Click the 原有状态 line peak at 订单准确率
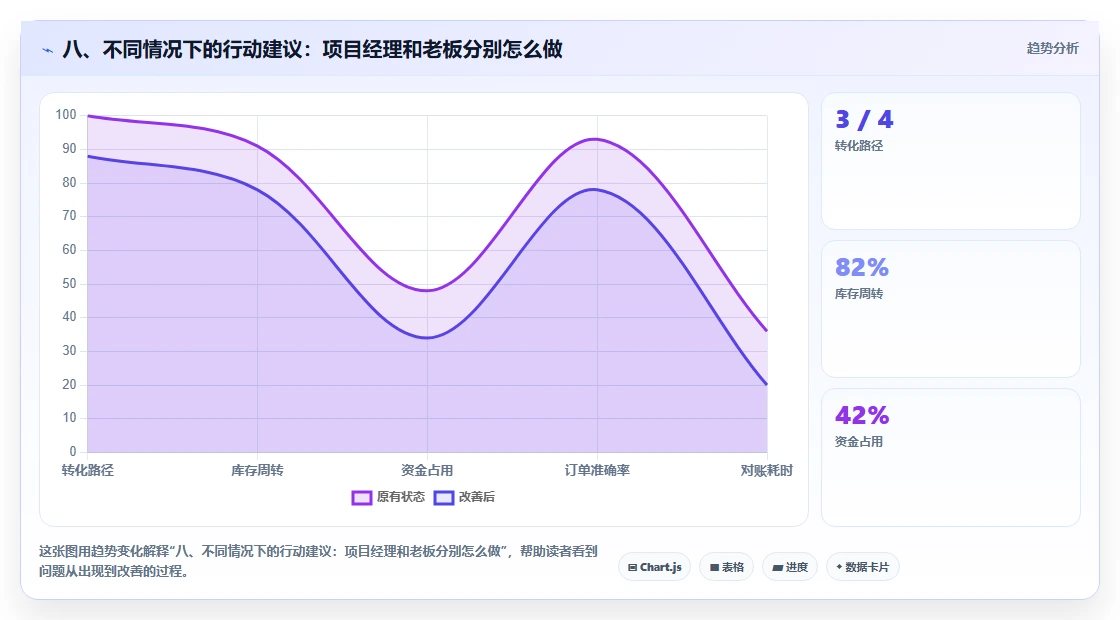 (x=596, y=139)
